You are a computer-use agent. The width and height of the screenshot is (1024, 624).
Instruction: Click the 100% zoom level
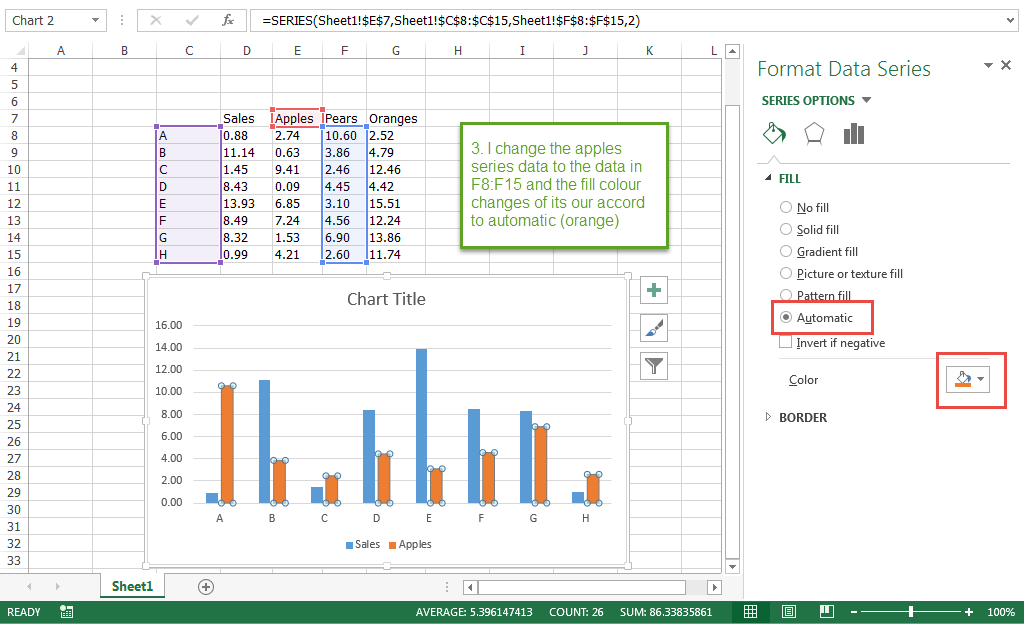pyautogui.click(x=1000, y=612)
